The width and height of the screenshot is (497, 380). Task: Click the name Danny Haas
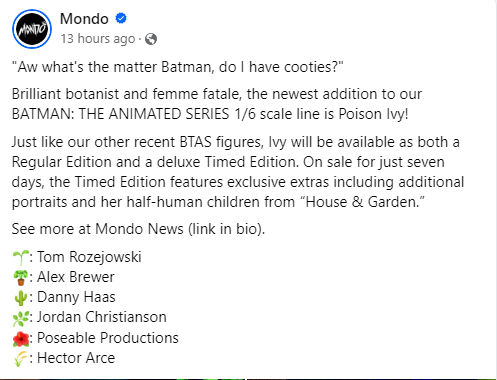tap(76, 297)
